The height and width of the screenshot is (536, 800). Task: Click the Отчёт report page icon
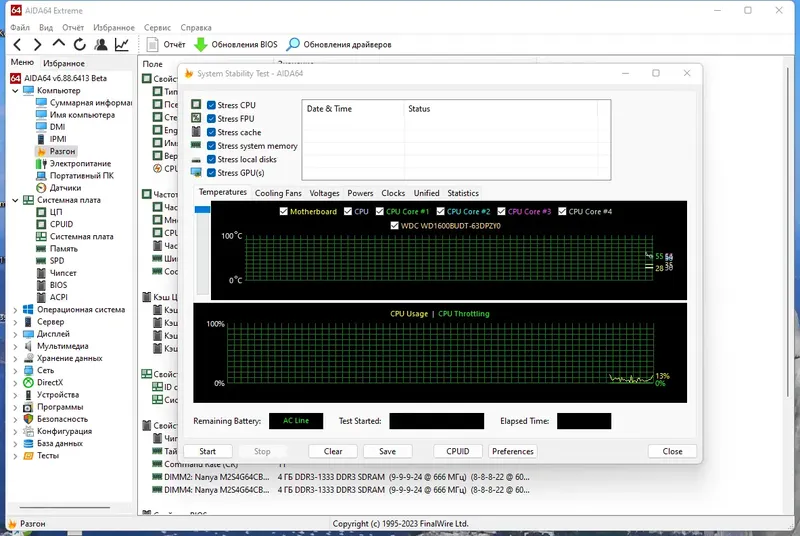click(152, 45)
